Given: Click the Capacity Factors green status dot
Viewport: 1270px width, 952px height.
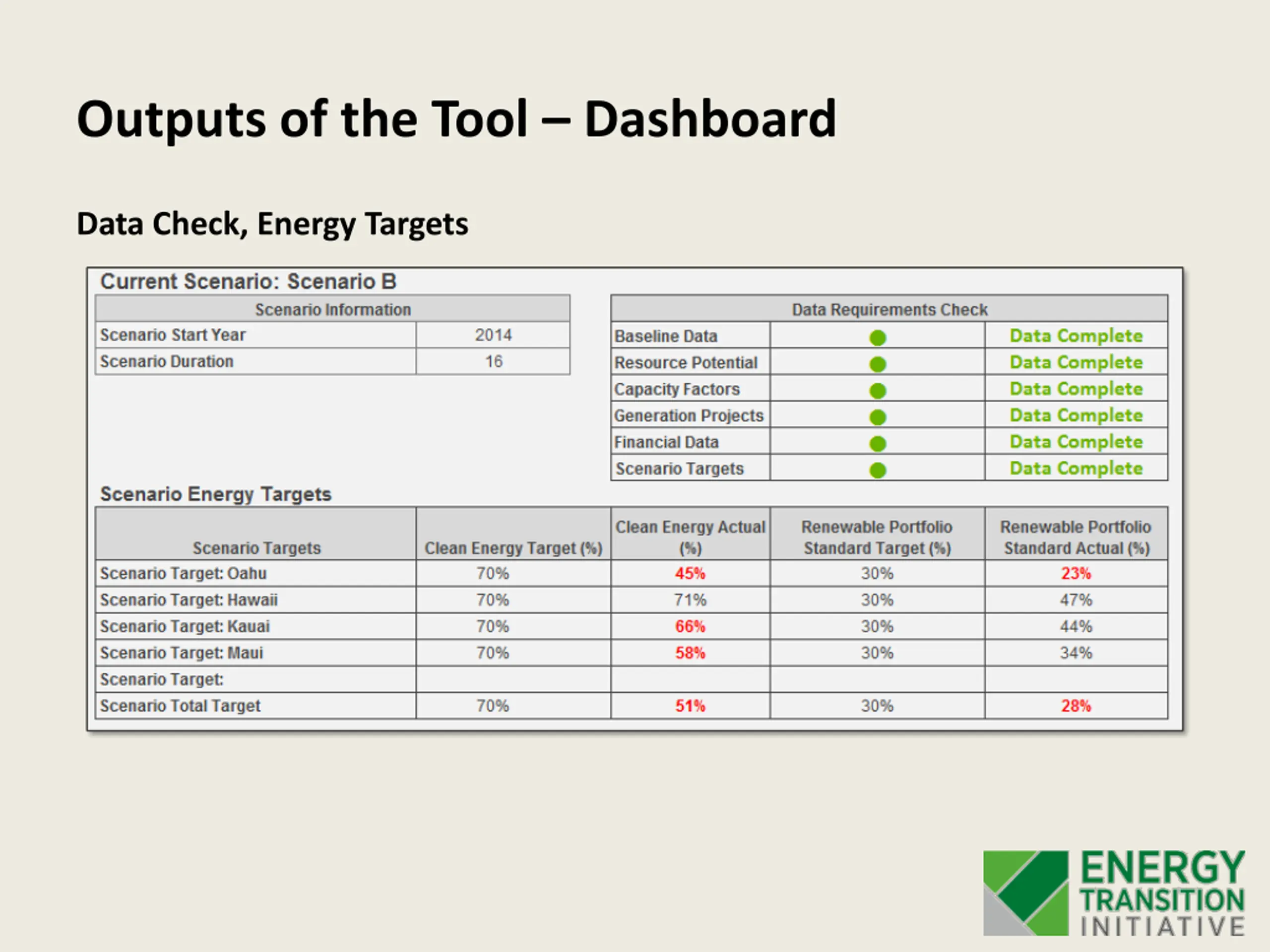Looking at the screenshot, I should click(878, 391).
